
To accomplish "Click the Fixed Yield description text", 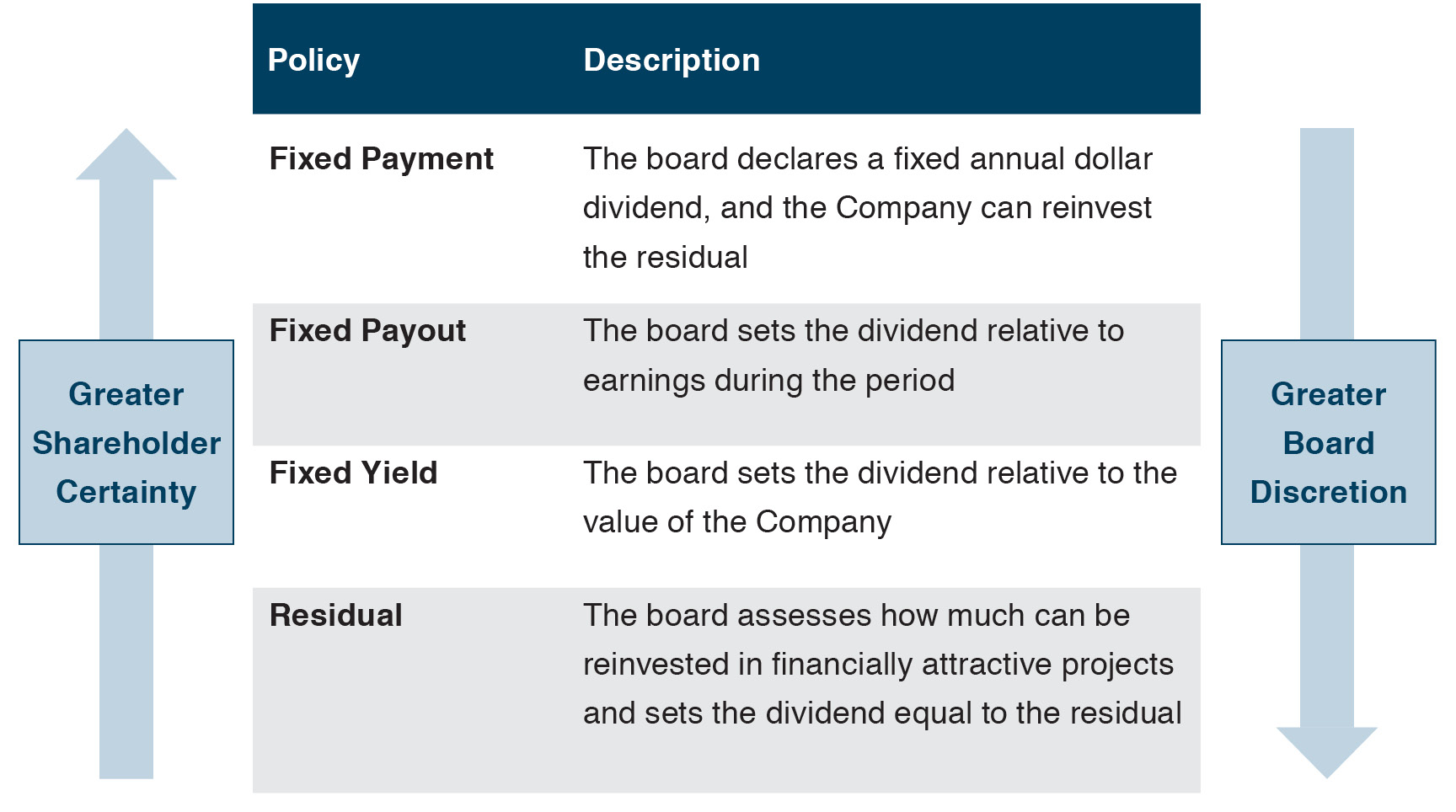I will [880, 498].
